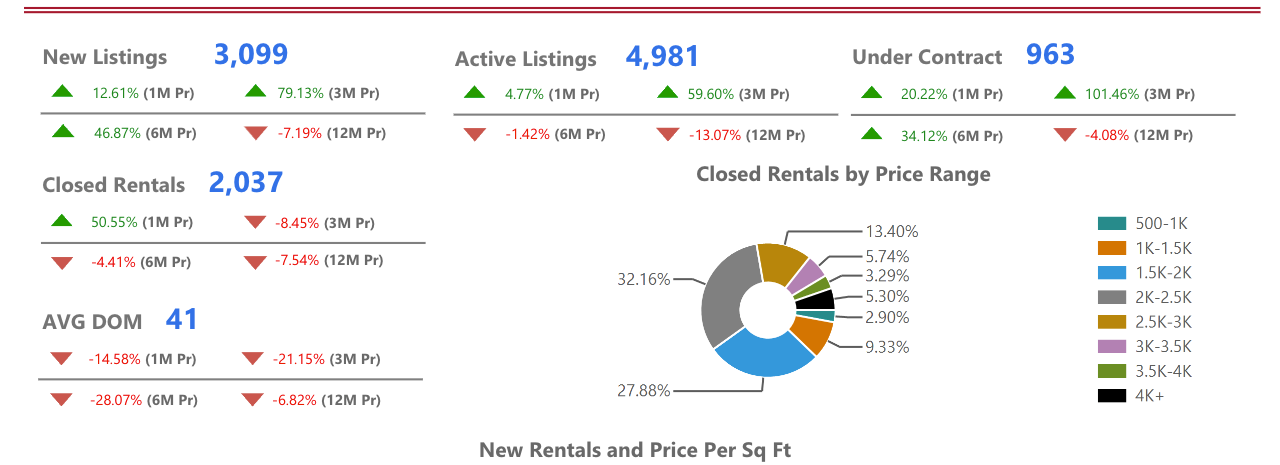Click the down arrow beside Under Contract -4.08%
Viewport: 1280px width, 465px height.
1066,134
